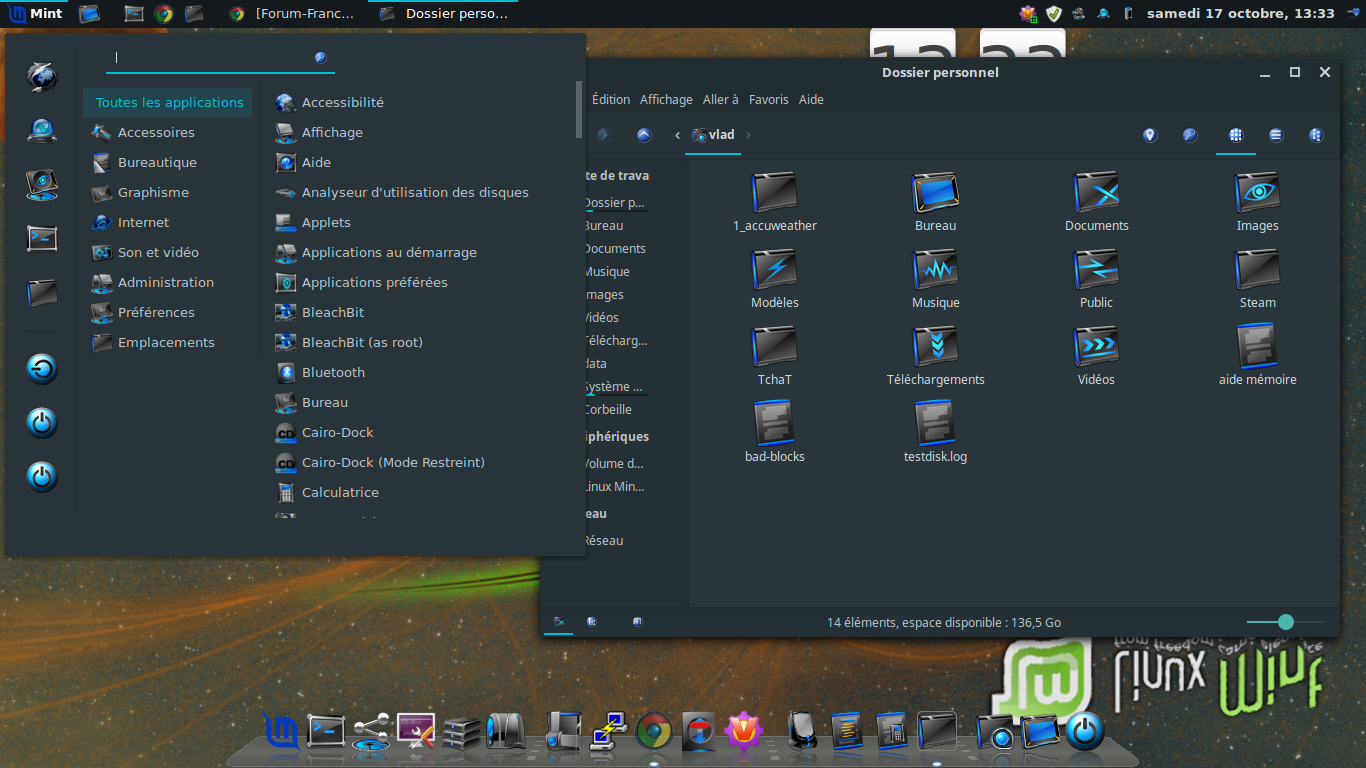The height and width of the screenshot is (768, 1366).
Task: Select the Son et vidéo category
Action: coord(168,252)
